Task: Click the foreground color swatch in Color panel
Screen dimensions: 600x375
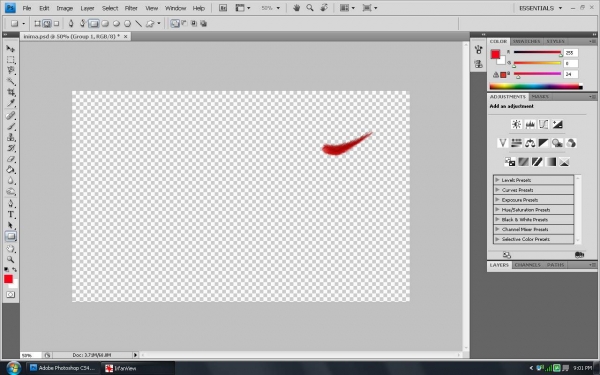Action: coord(496,54)
